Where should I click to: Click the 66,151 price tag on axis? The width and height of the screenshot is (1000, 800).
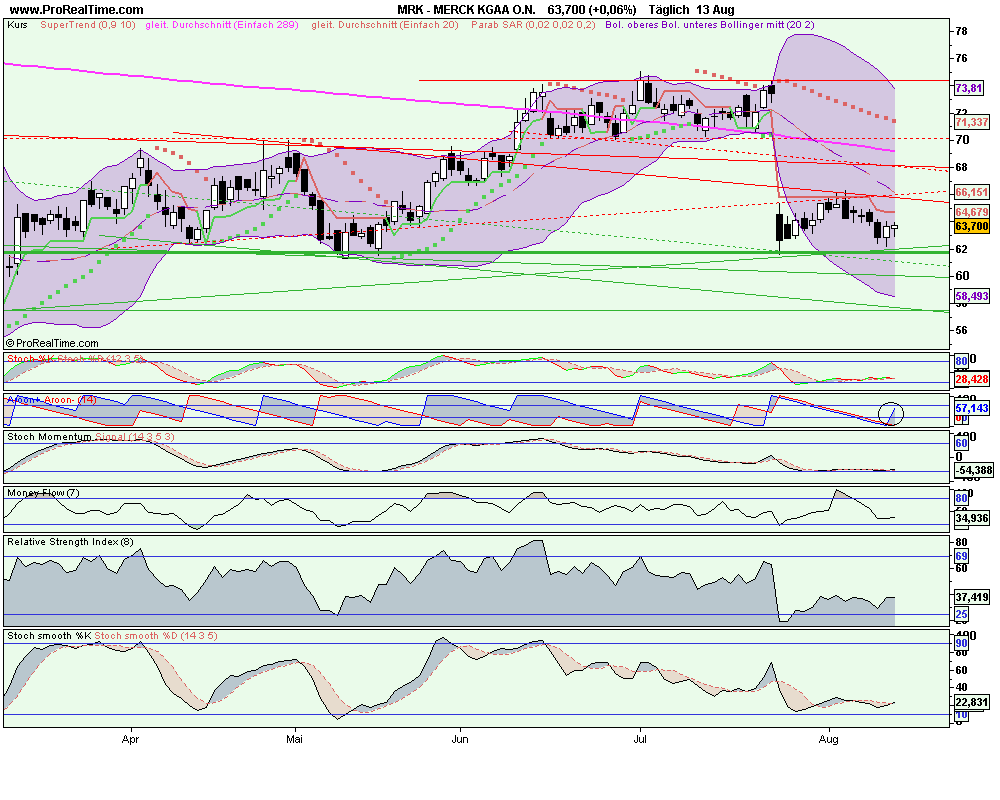pos(972,192)
